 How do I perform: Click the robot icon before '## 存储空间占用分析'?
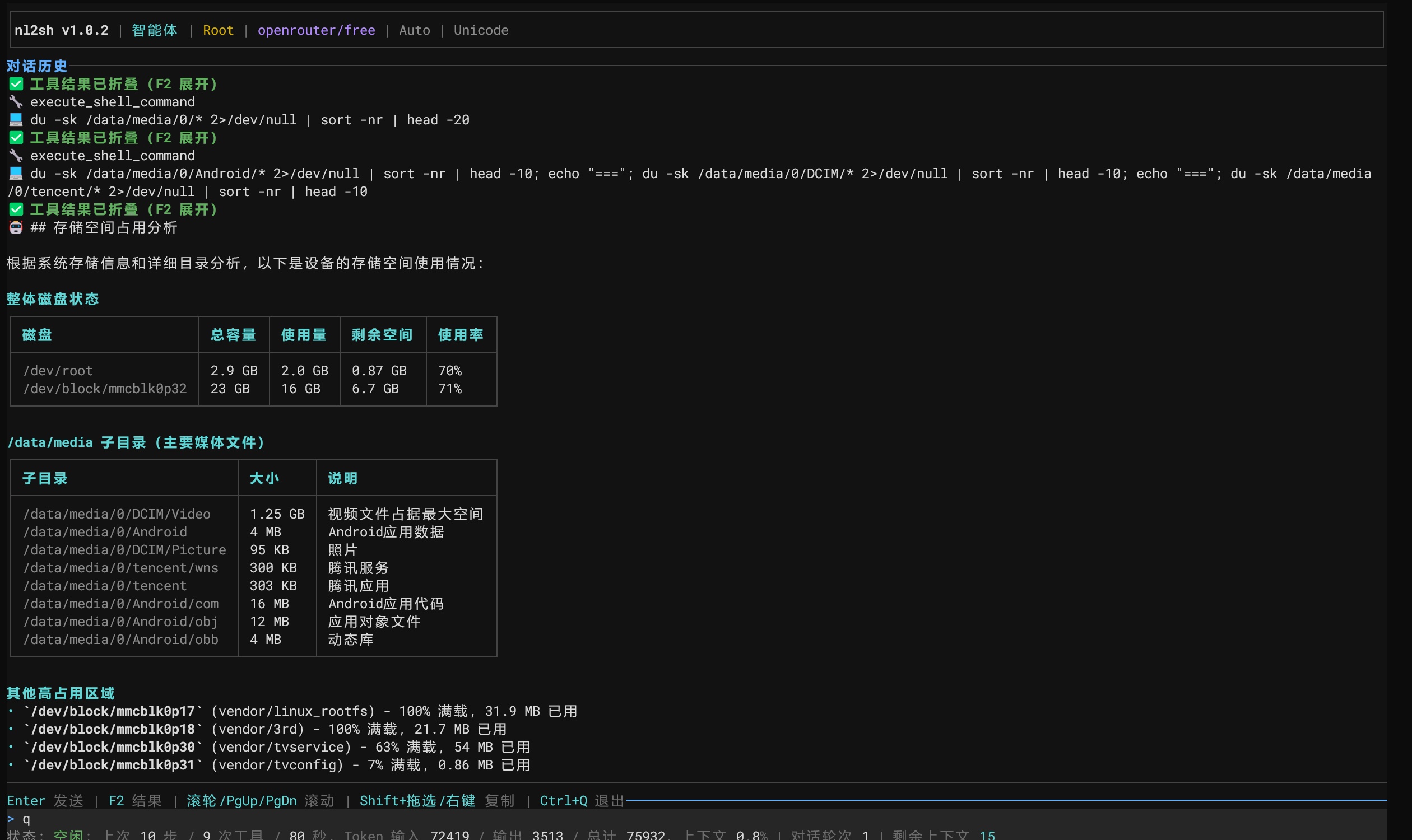tap(16, 227)
